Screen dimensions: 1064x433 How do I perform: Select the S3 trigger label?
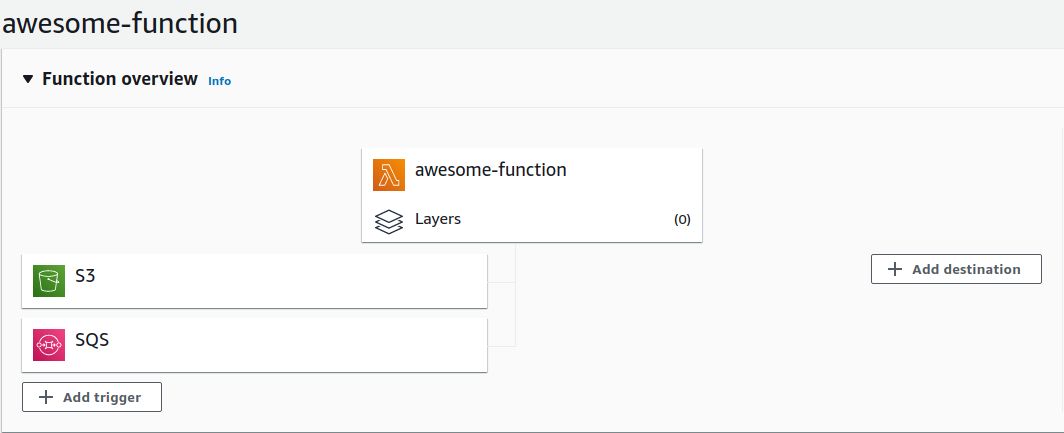click(x=85, y=276)
